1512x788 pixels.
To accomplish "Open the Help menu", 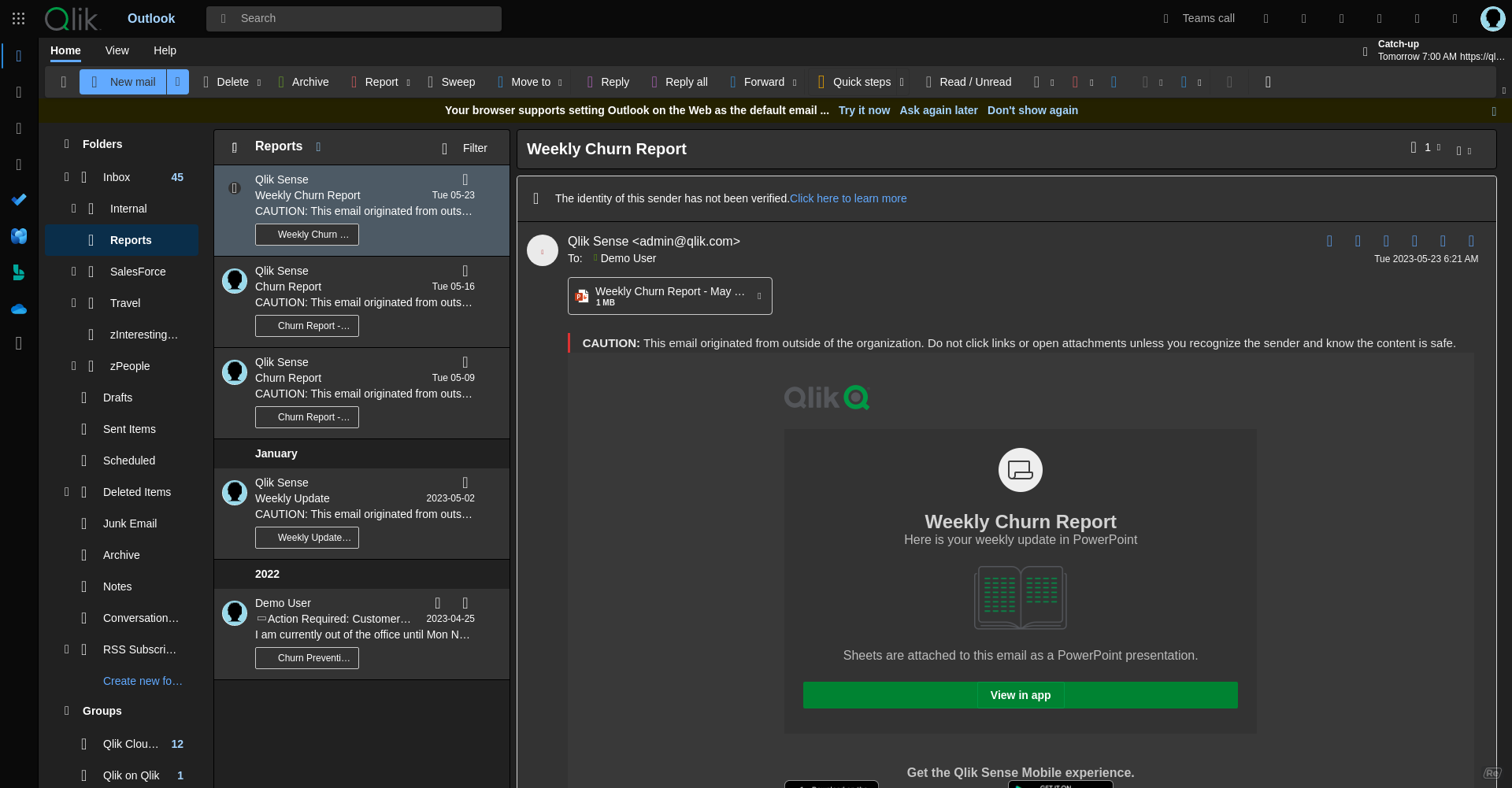I will click(165, 50).
